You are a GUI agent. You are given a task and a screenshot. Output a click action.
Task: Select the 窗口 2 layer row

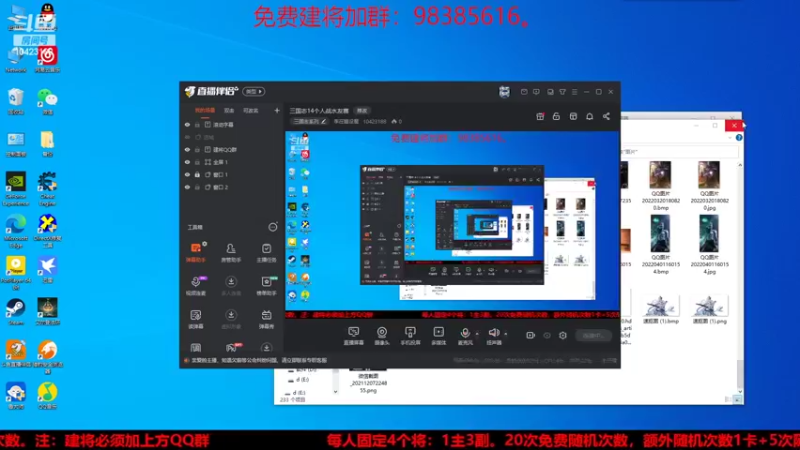click(x=231, y=187)
